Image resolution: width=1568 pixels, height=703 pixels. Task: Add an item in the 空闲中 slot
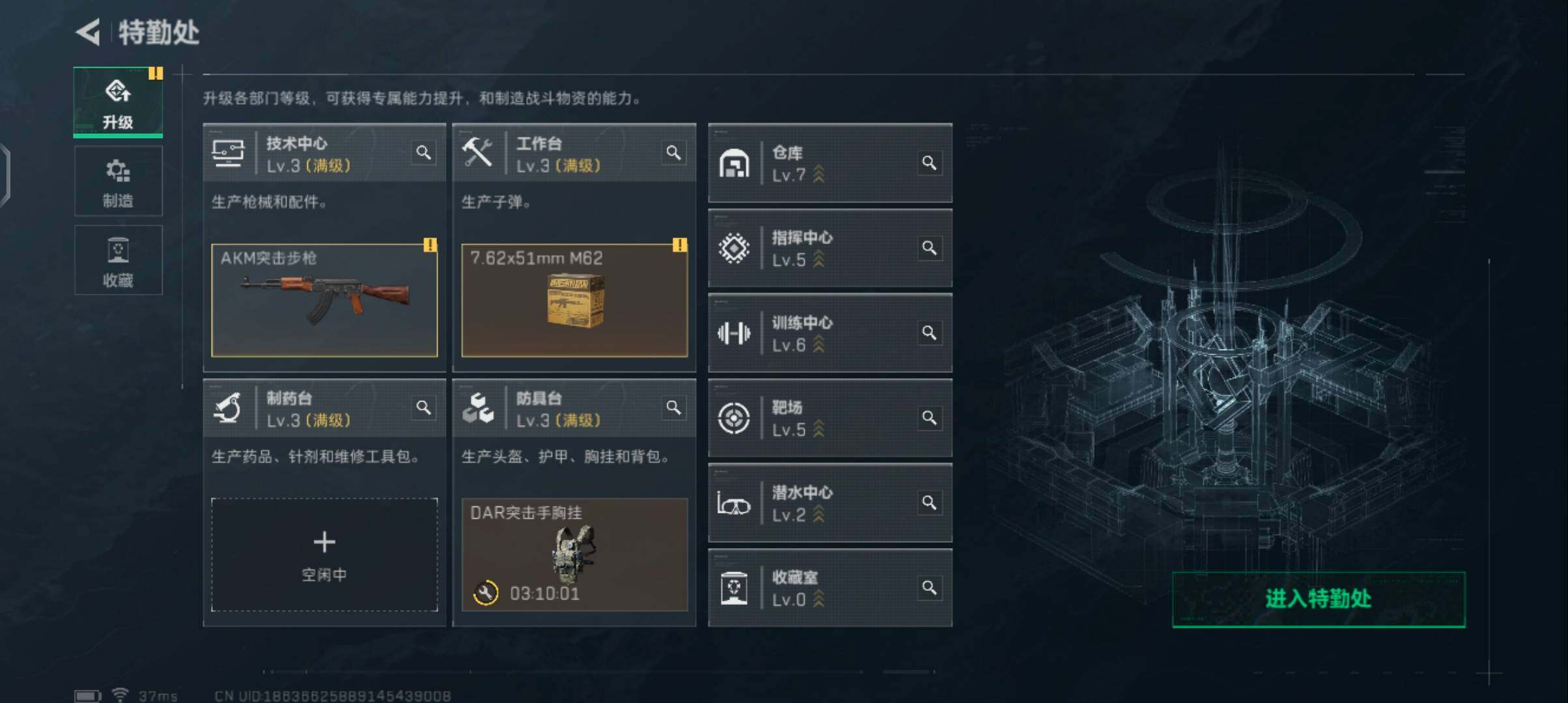click(324, 555)
